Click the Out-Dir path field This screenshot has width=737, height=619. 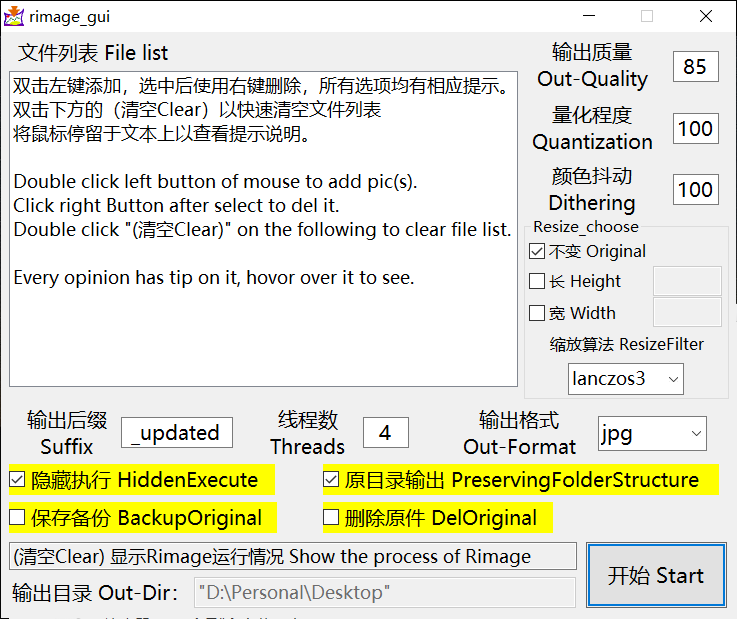tap(384, 593)
